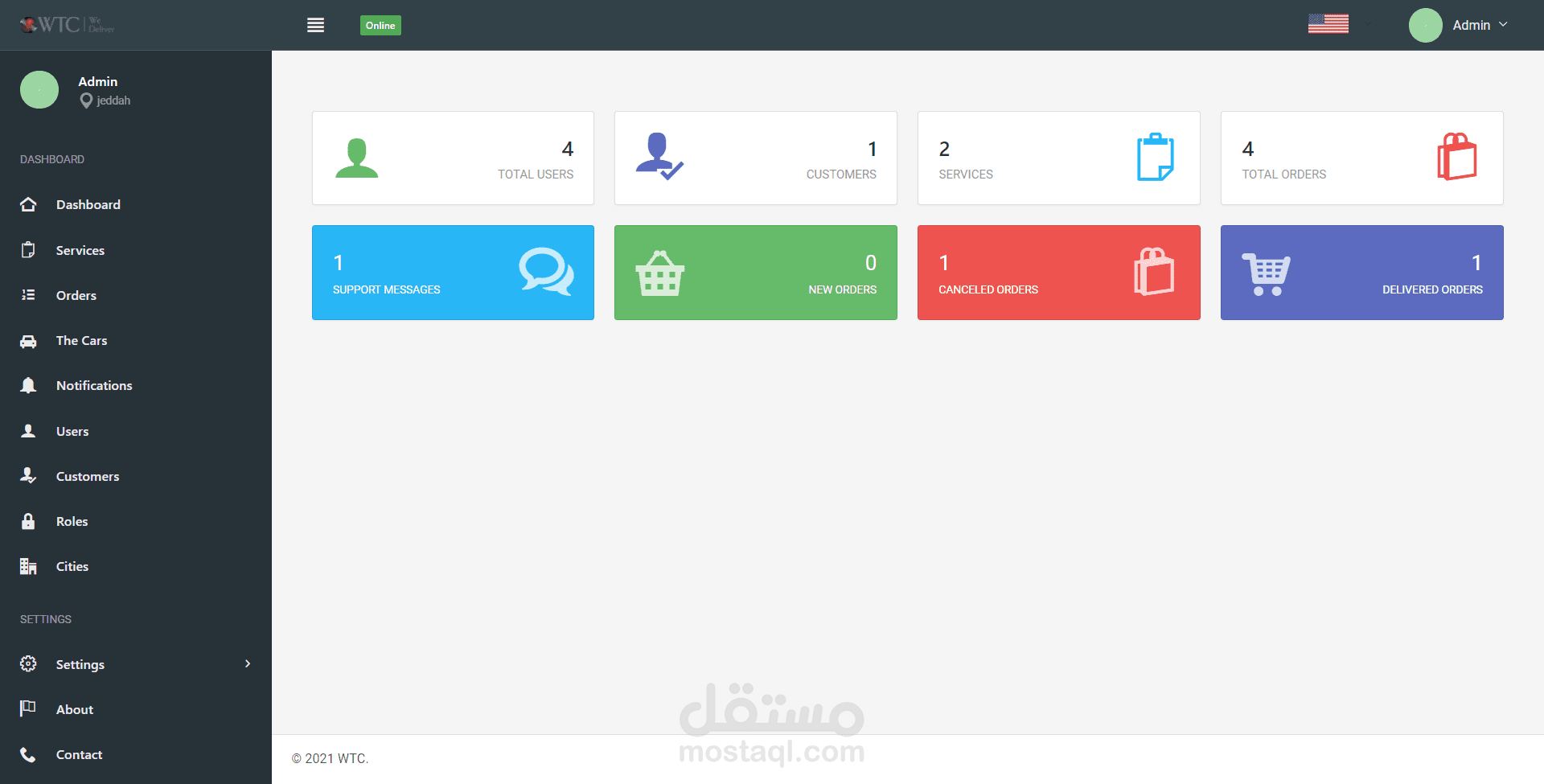The image size is (1544, 784).
Task: Click the basket icon on New Orders card
Action: click(660, 273)
